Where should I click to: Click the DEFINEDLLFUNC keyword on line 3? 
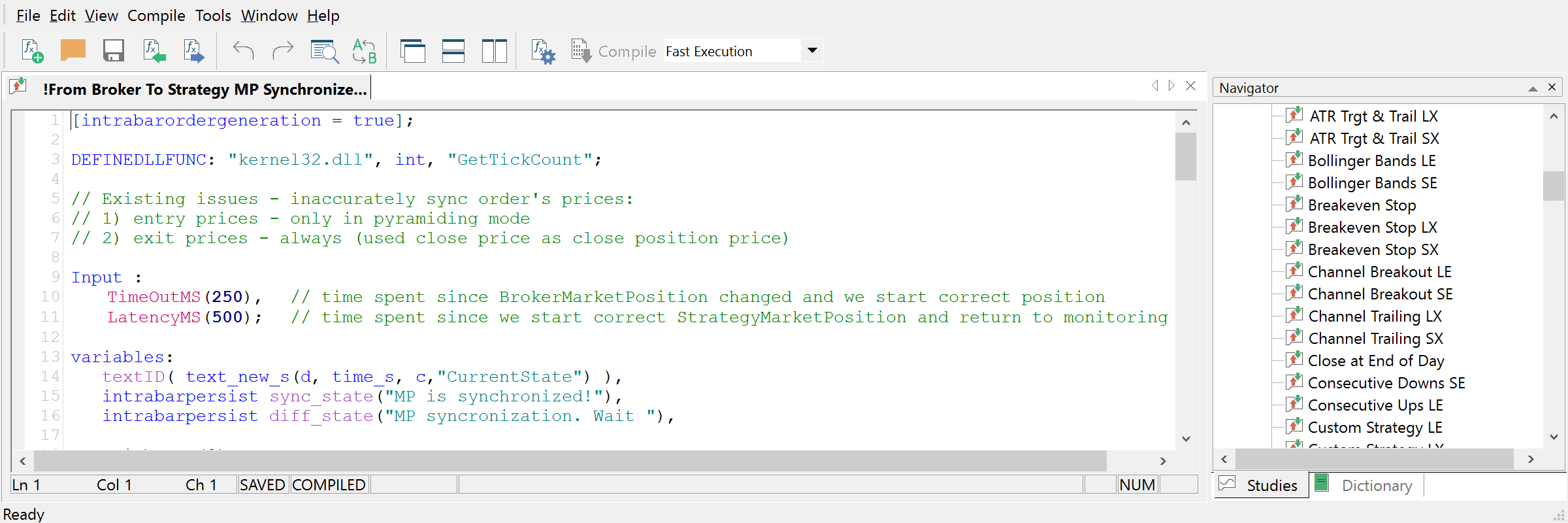[139, 160]
